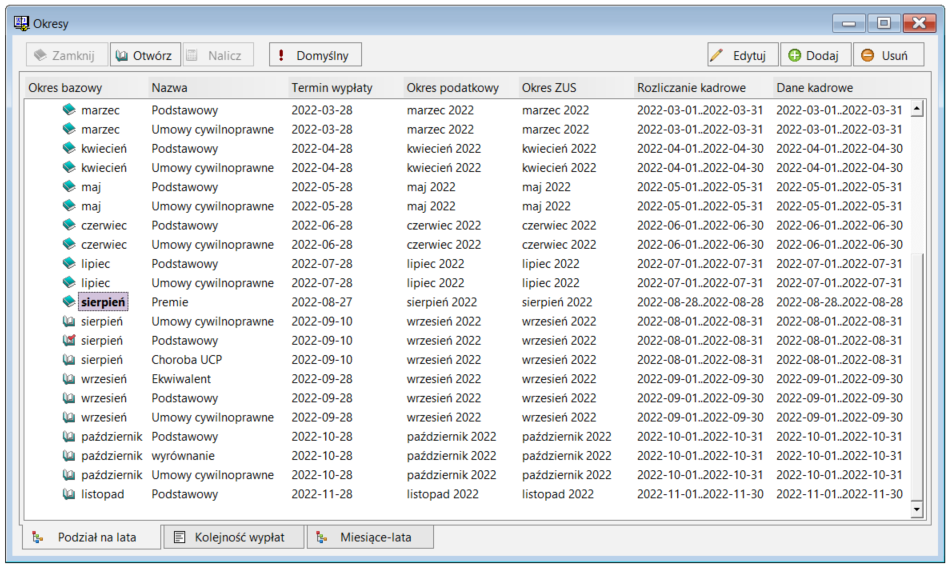Click payment date 2022-05-28 in maj Podstawowy row
The width and height of the screenshot is (948, 565).
click(x=322, y=187)
